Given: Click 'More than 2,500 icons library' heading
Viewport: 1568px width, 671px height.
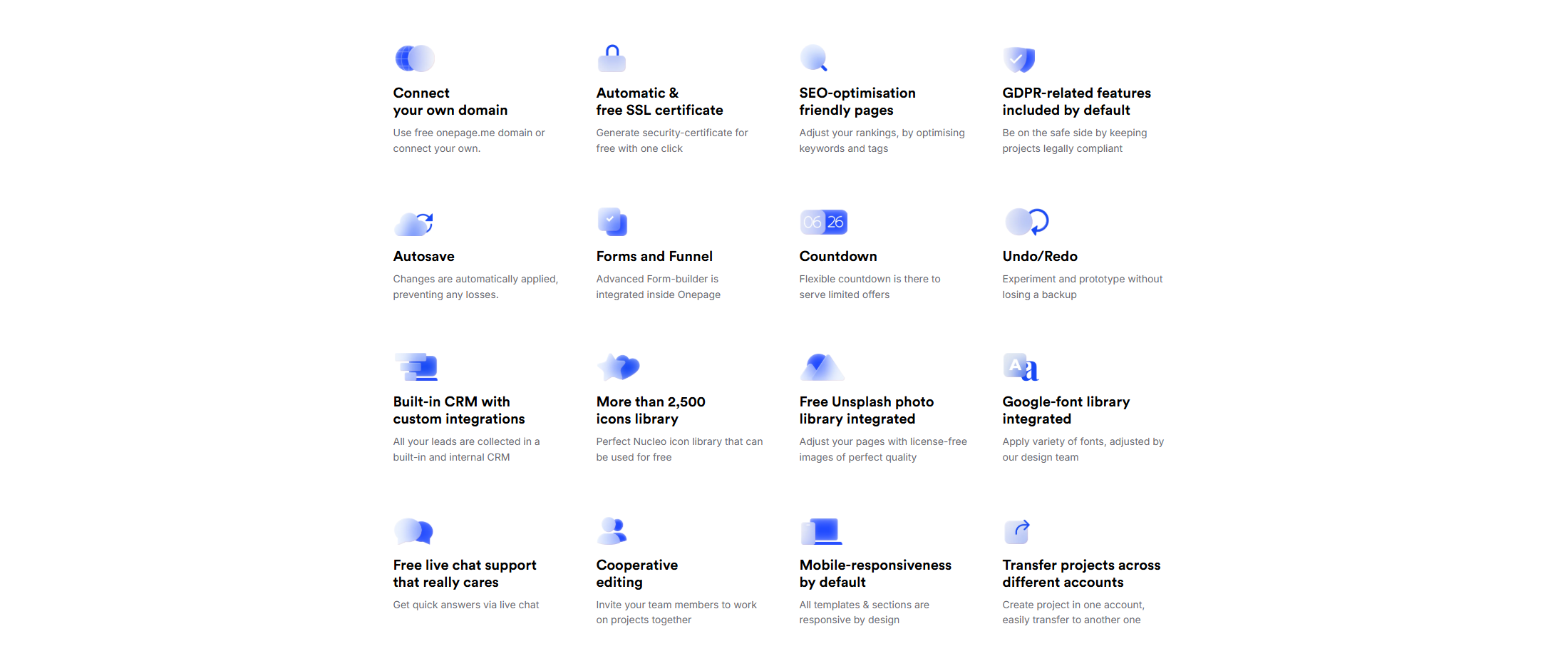Looking at the screenshot, I should (651, 410).
